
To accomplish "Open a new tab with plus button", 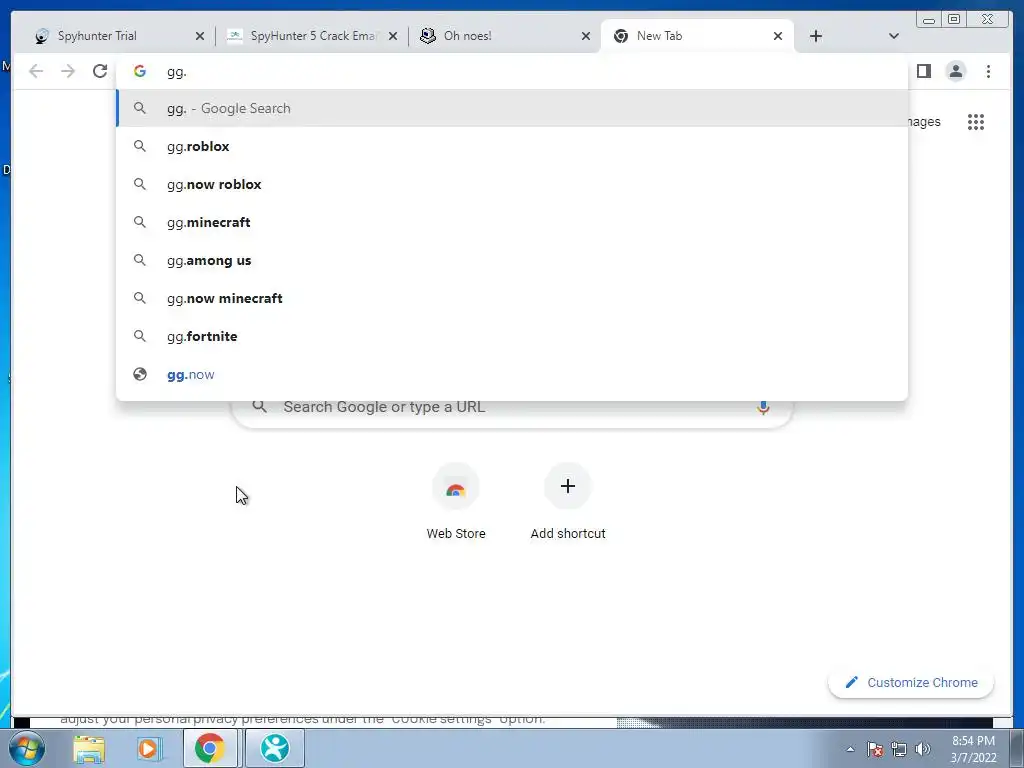I will point(816,36).
